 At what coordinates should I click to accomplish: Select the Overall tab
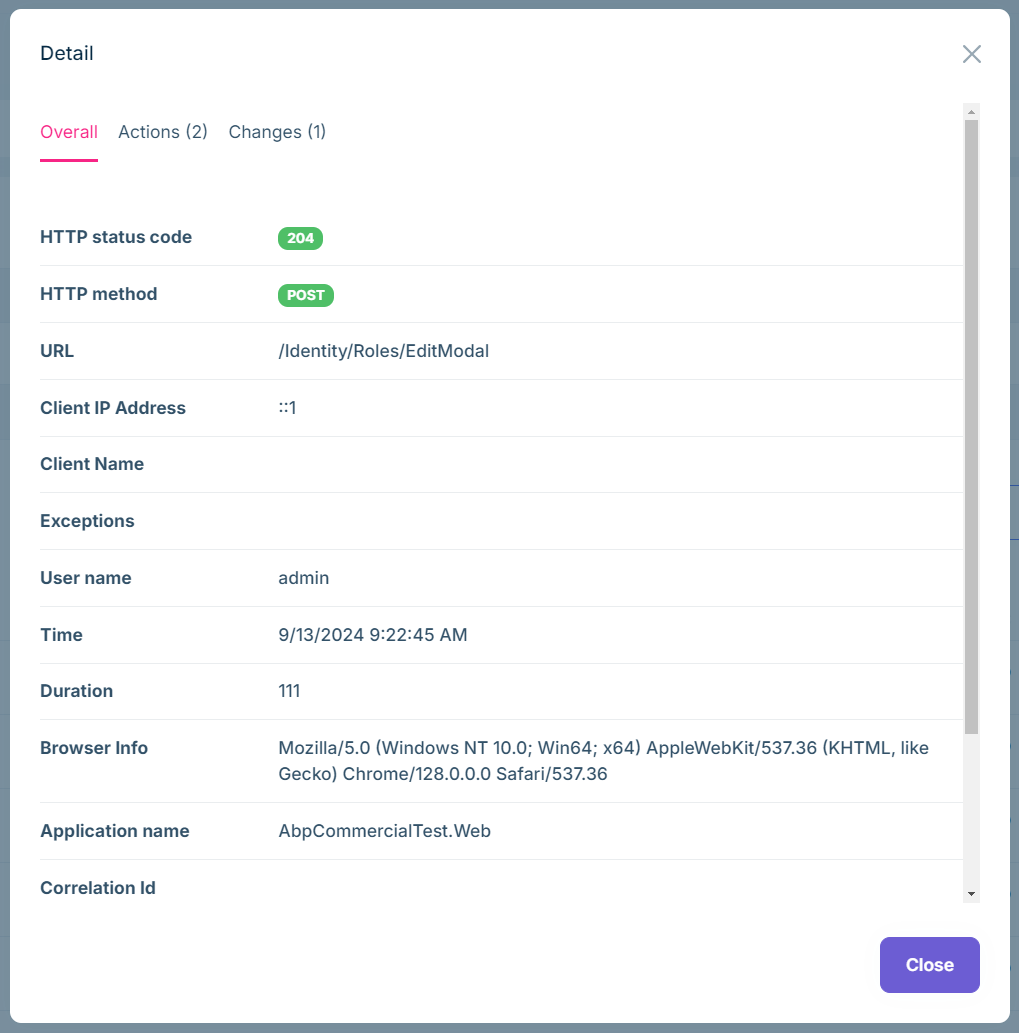coord(68,132)
